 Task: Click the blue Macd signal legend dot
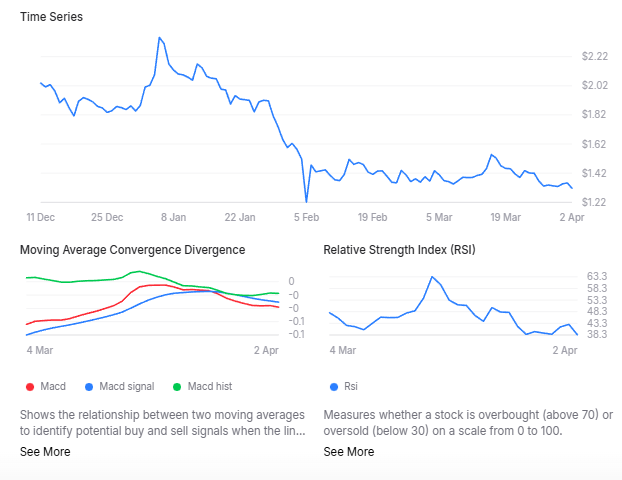90,386
